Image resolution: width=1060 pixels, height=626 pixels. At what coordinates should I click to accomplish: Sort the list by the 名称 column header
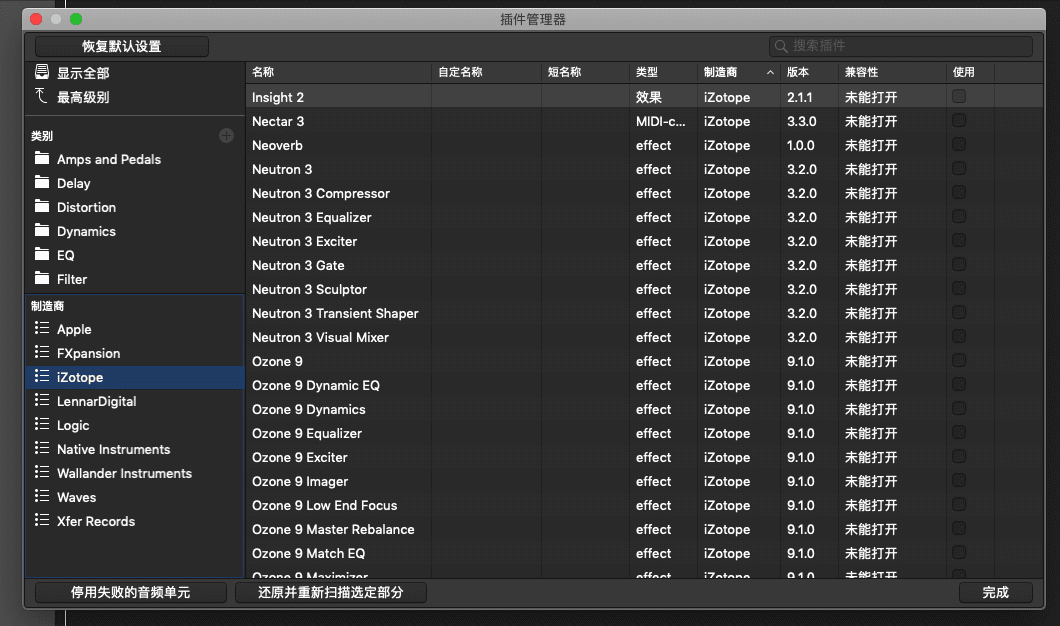(x=338, y=72)
